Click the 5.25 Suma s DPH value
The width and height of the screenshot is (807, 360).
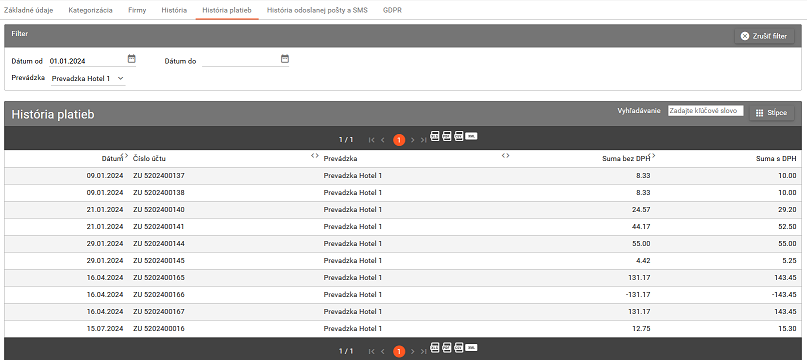[790, 261]
